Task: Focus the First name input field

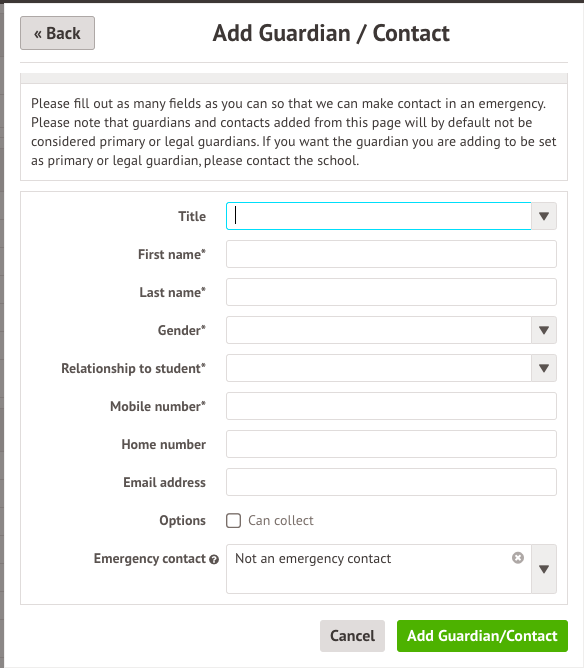Action: 391,254
